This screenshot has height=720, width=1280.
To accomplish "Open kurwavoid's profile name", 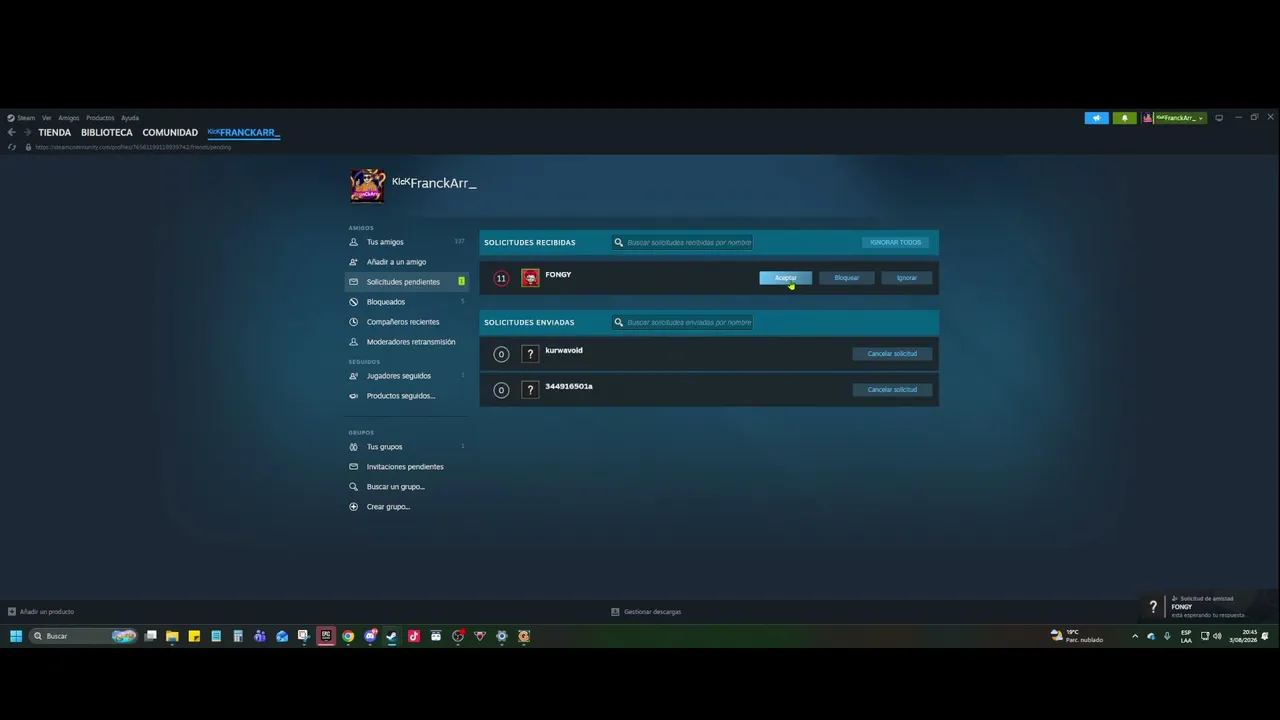I will point(564,351).
